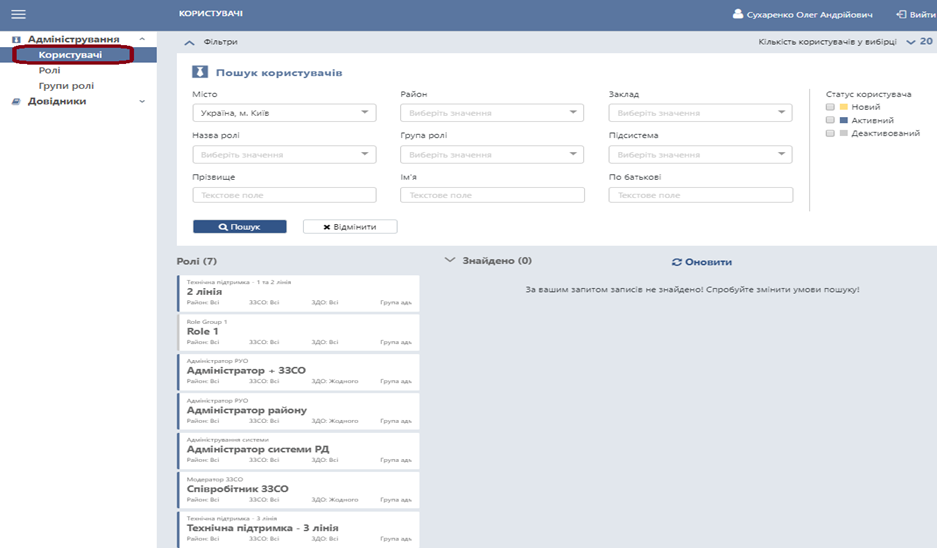
Task: Click the Адміністрування section icon
Action: (x=16, y=39)
